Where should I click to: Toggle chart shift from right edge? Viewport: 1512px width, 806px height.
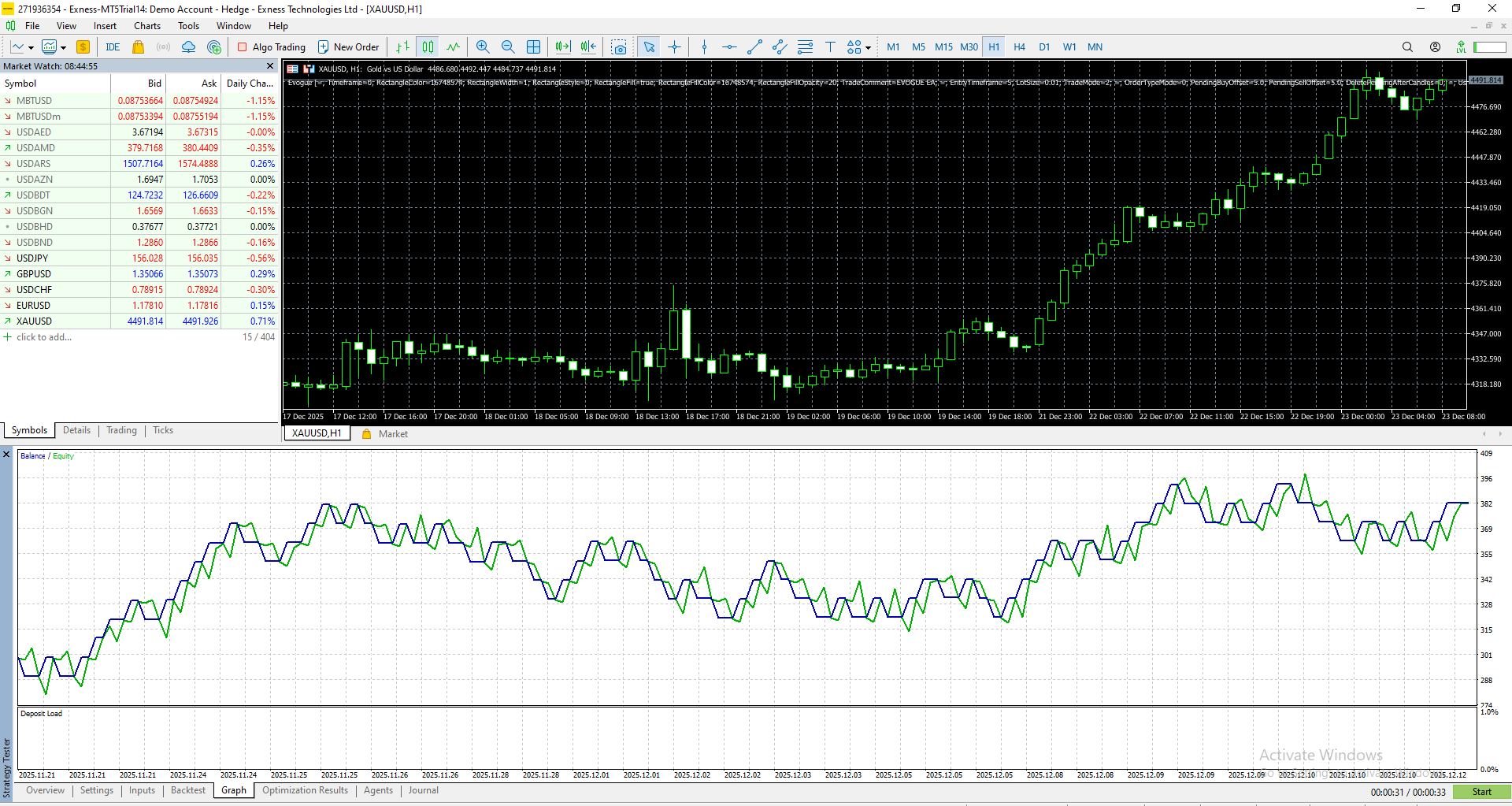click(x=587, y=46)
